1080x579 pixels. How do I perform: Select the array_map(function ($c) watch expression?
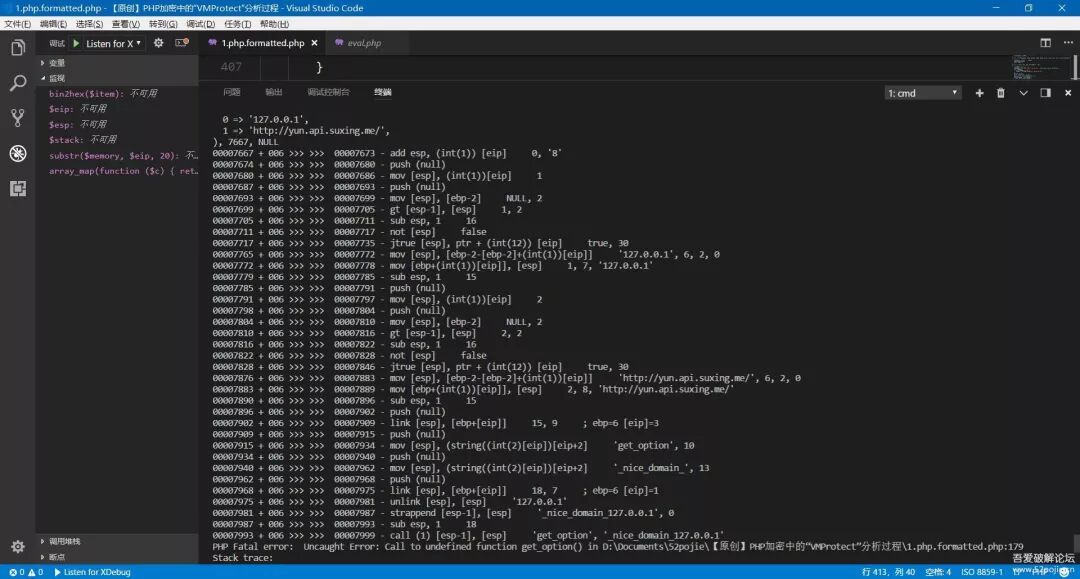pyautogui.click(x=117, y=171)
